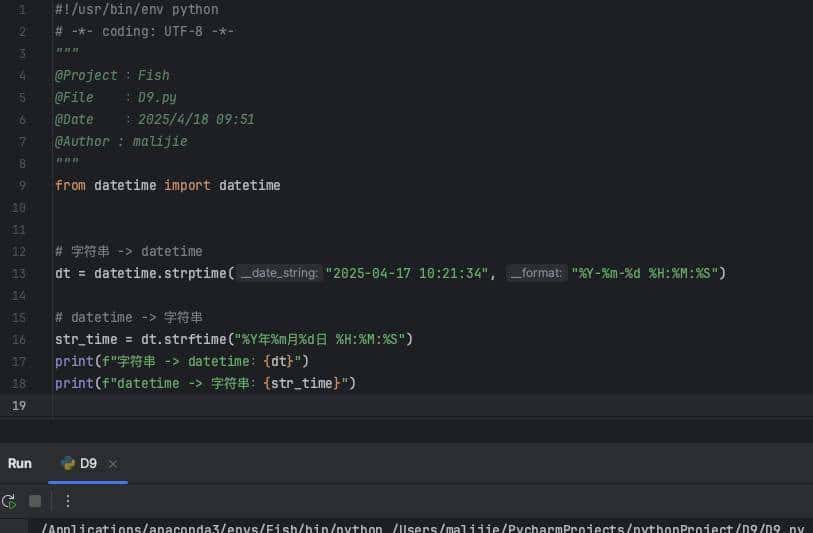This screenshot has width=813, height=533.
Task: Open the Run toolbar more-actions menu
Action: [68, 501]
